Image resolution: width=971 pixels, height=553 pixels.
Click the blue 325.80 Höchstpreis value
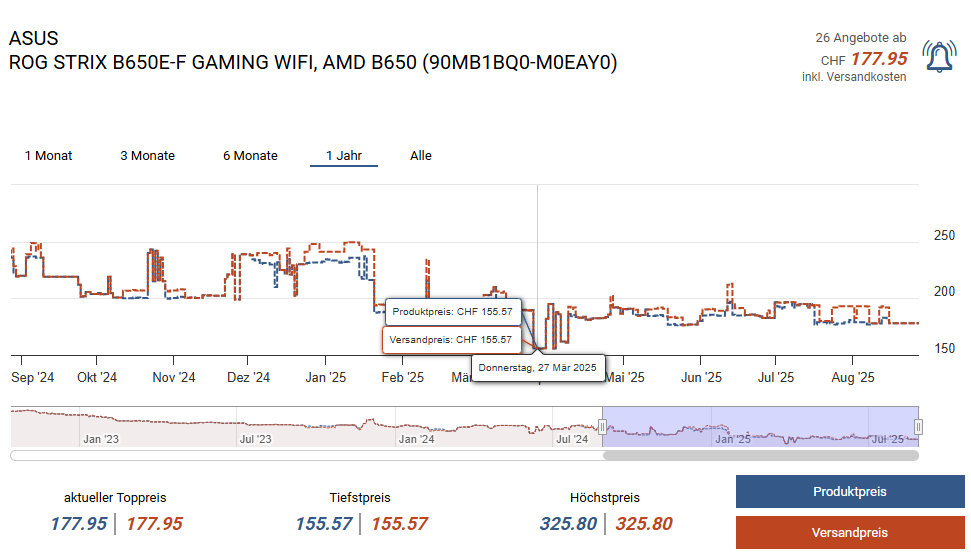568,524
